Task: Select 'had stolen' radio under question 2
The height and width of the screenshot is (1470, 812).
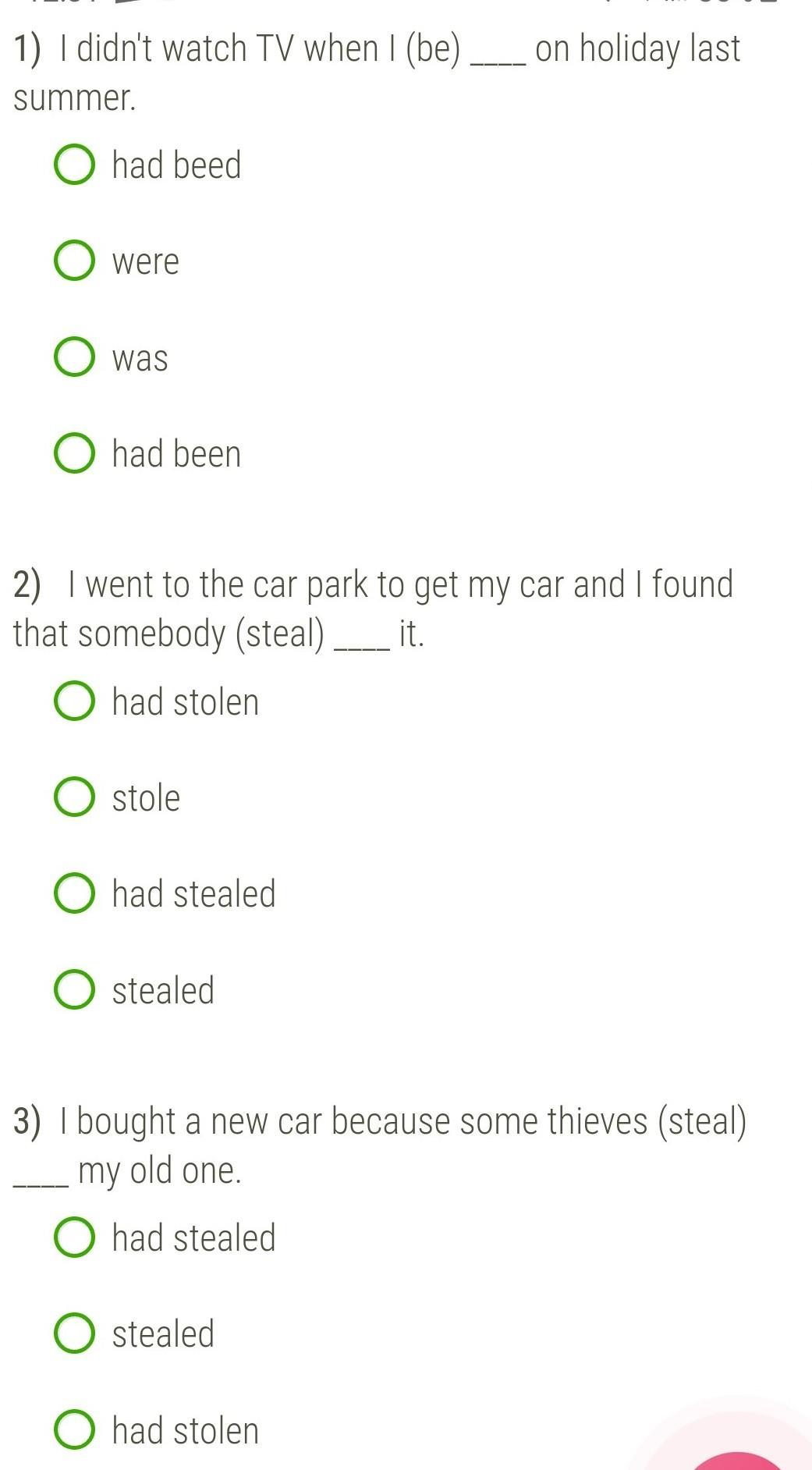Action: [x=75, y=701]
